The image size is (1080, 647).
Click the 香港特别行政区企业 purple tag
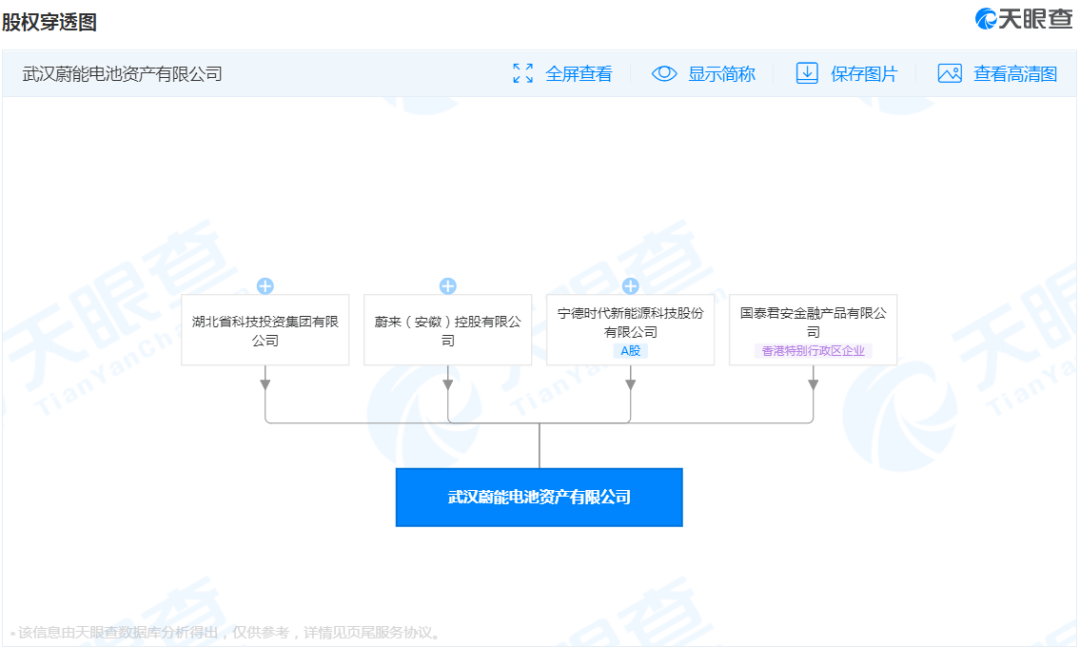pos(813,351)
